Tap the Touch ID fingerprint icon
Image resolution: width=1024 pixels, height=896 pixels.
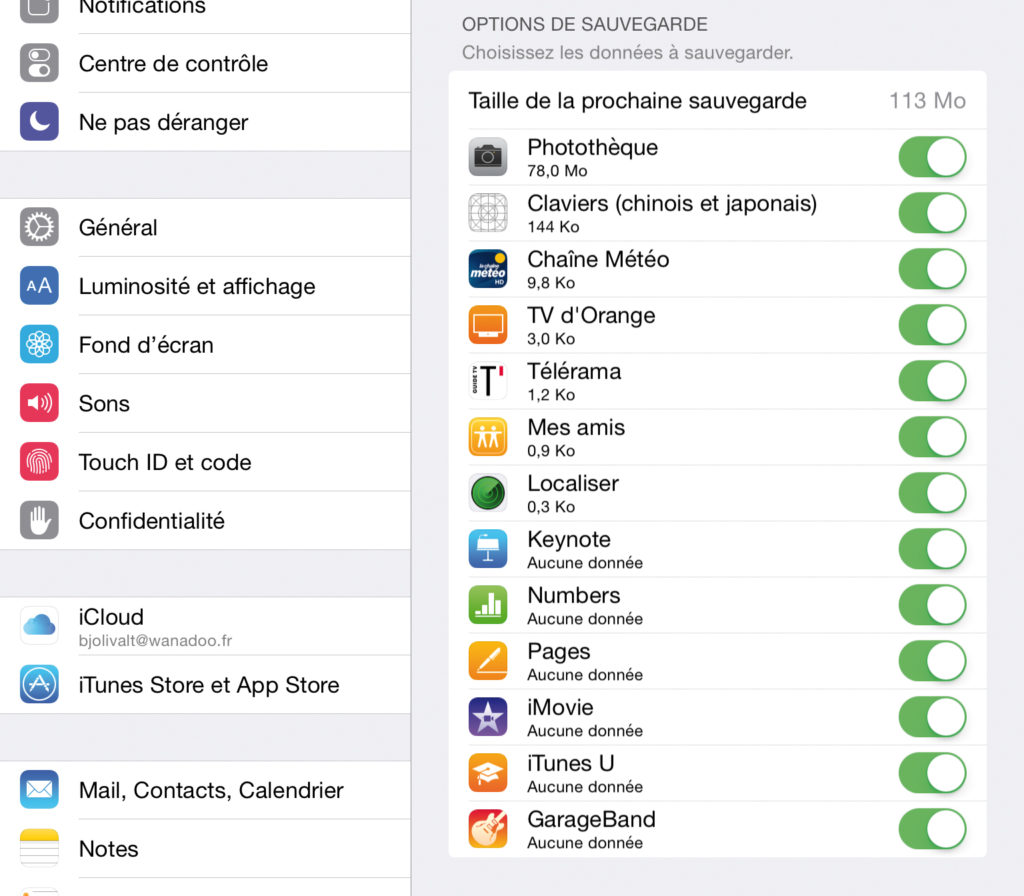(39, 462)
